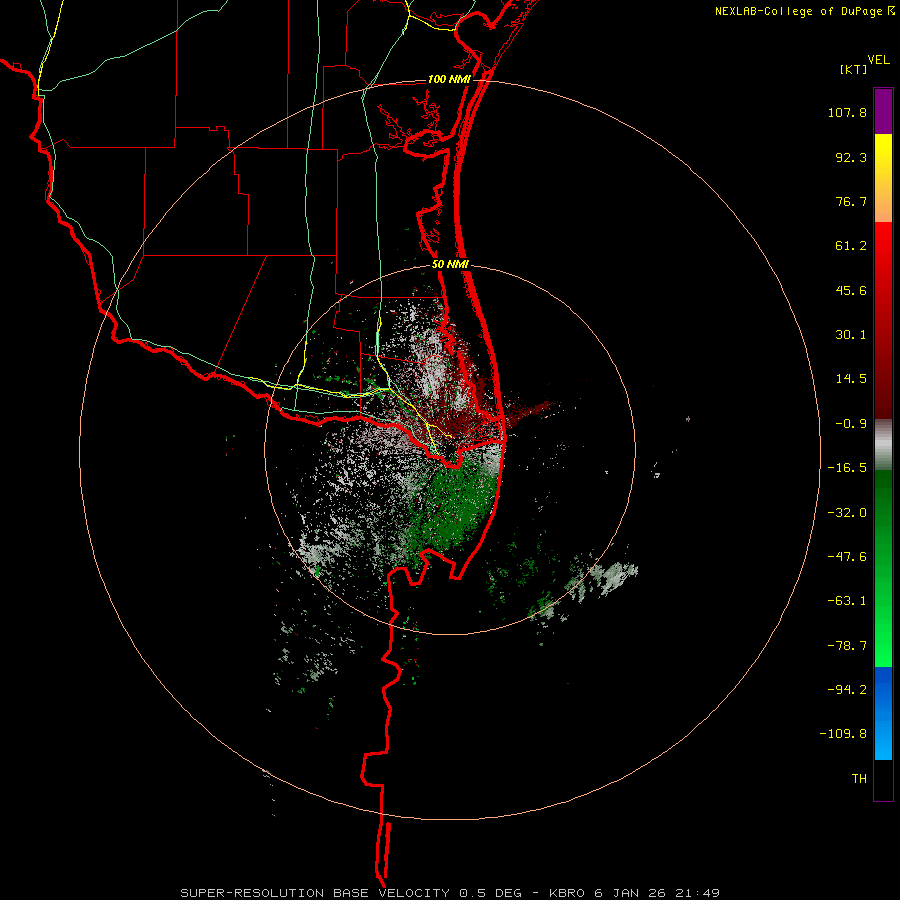Viewport: 900px width, 900px height.
Task: Click the Super-Resolution Base Velocity caption
Action: click(x=449, y=893)
